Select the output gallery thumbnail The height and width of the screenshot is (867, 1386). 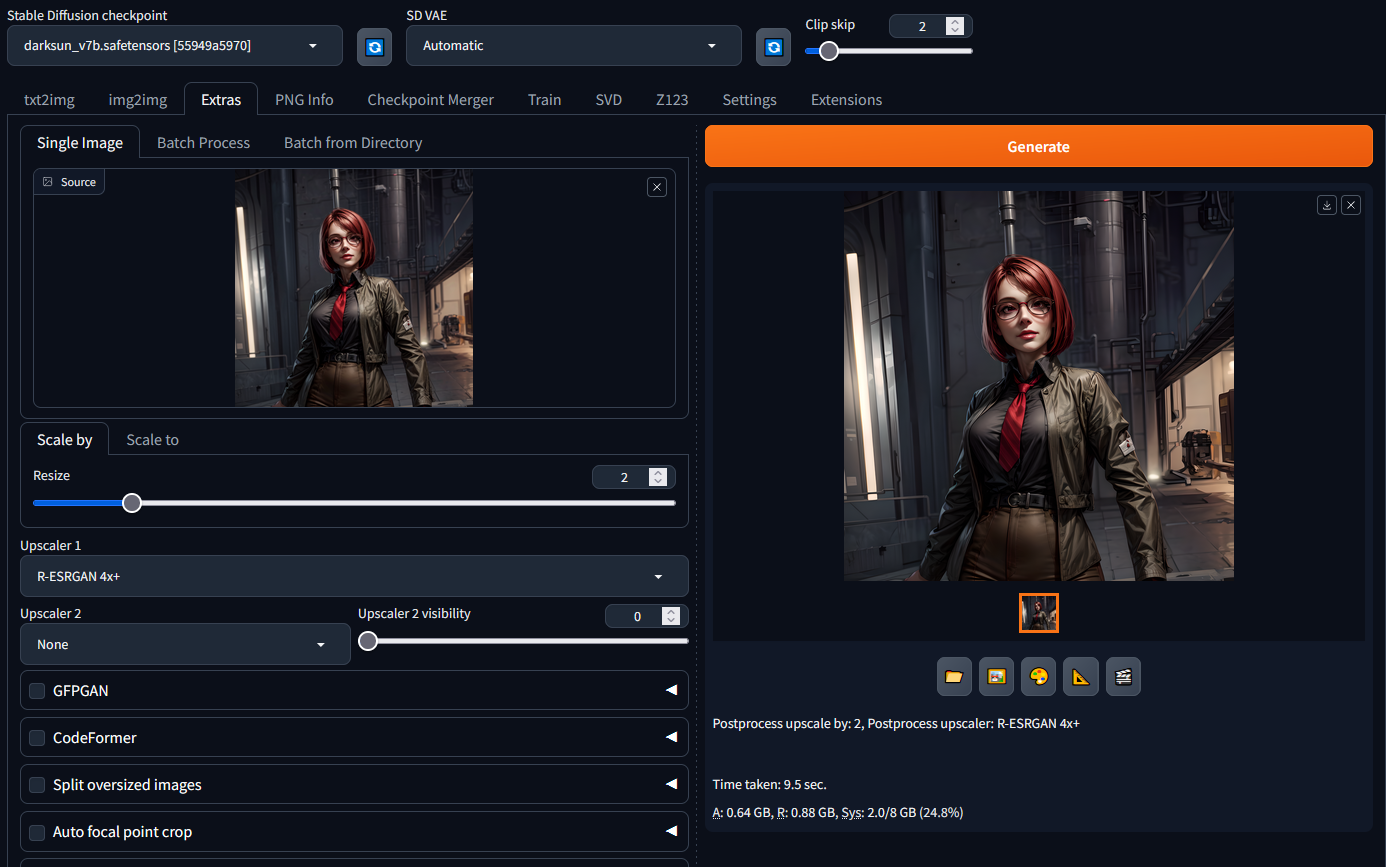coord(1039,613)
